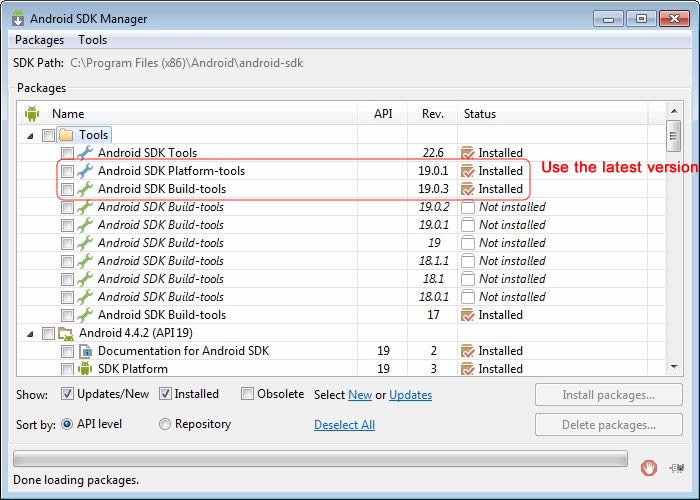Click the wrench icon for Build-tools 19.0.1
This screenshot has height=500, width=700.
85,225
